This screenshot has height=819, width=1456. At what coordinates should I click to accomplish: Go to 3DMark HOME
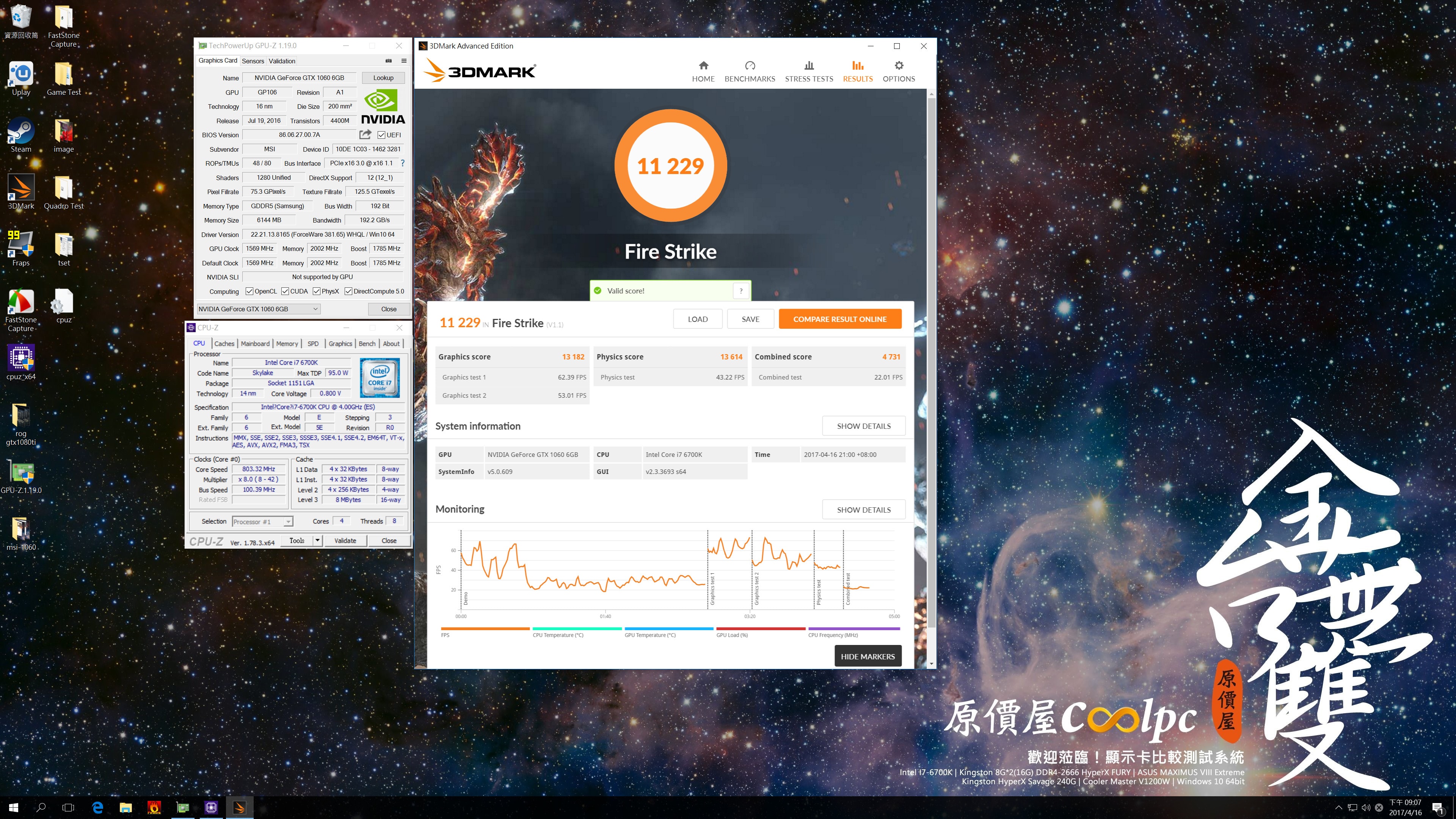pos(703,72)
